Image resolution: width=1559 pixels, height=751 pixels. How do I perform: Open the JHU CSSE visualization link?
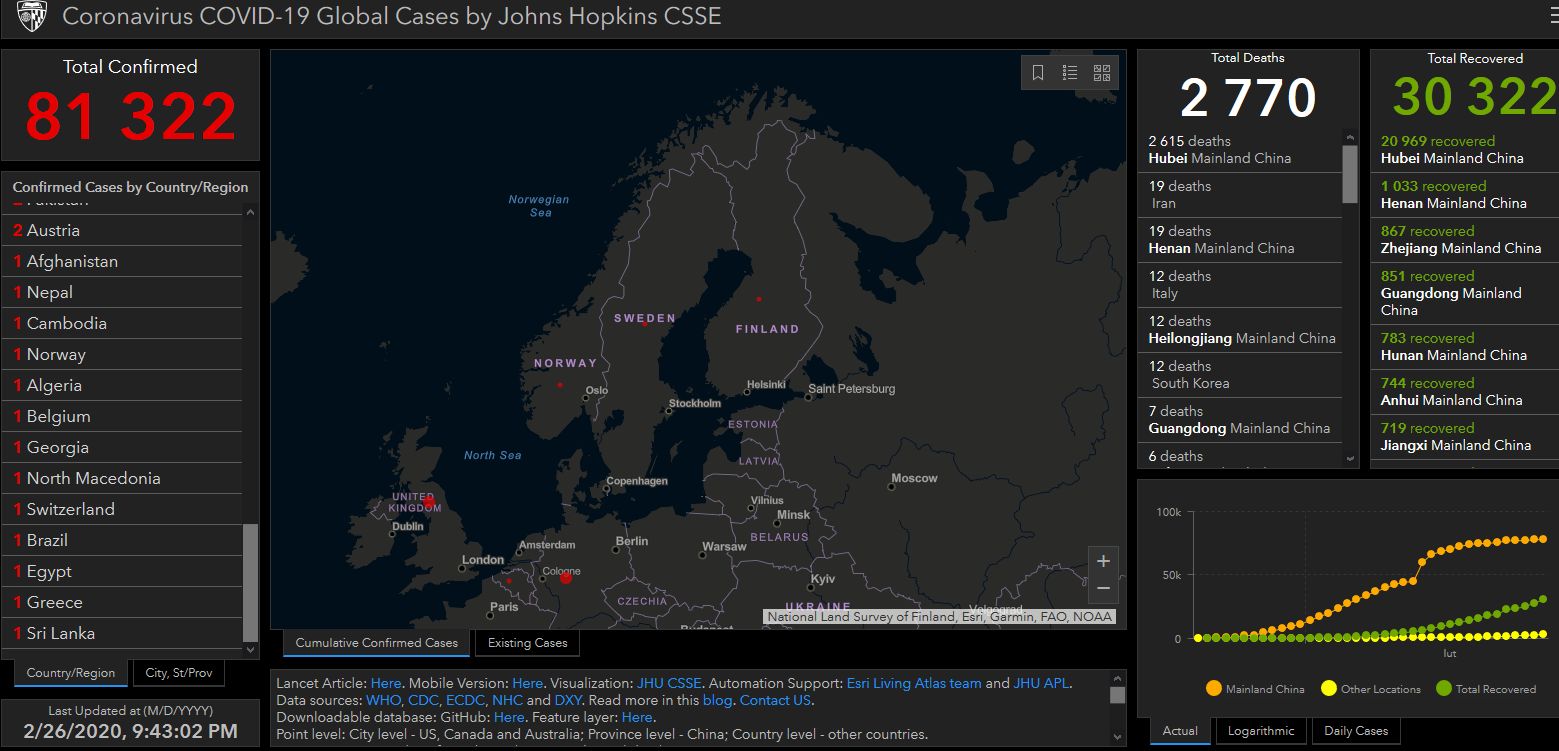(669, 683)
